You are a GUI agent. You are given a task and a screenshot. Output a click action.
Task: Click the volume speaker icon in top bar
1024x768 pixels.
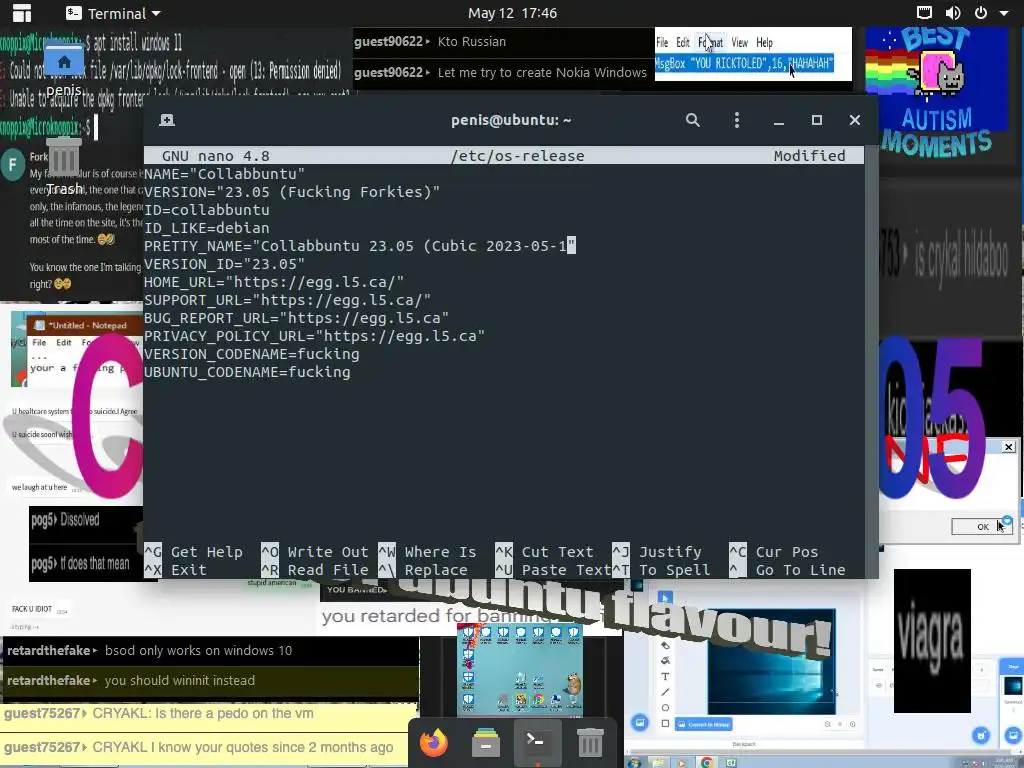point(953,12)
